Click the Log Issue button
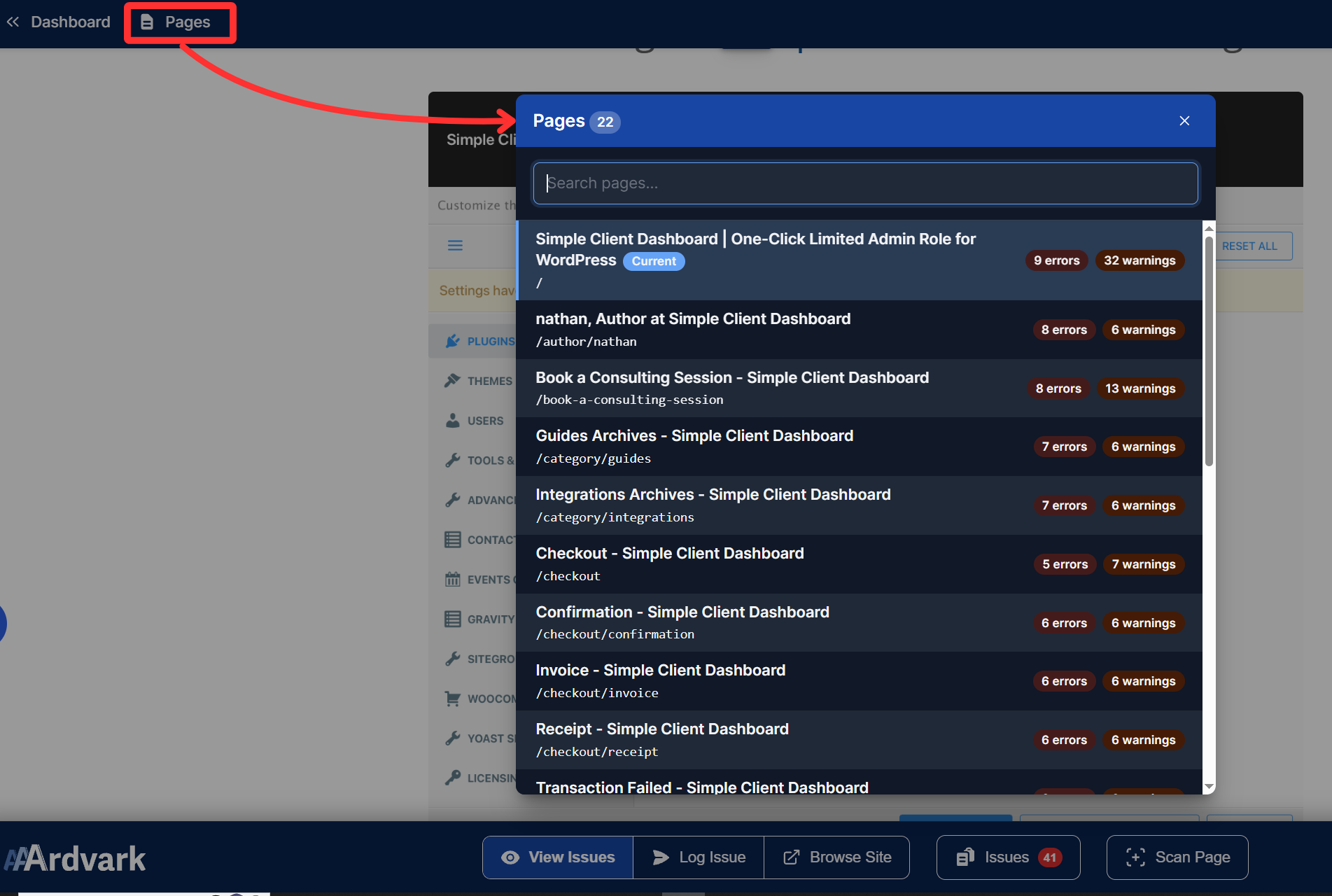The image size is (1332, 896). coord(699,857)
